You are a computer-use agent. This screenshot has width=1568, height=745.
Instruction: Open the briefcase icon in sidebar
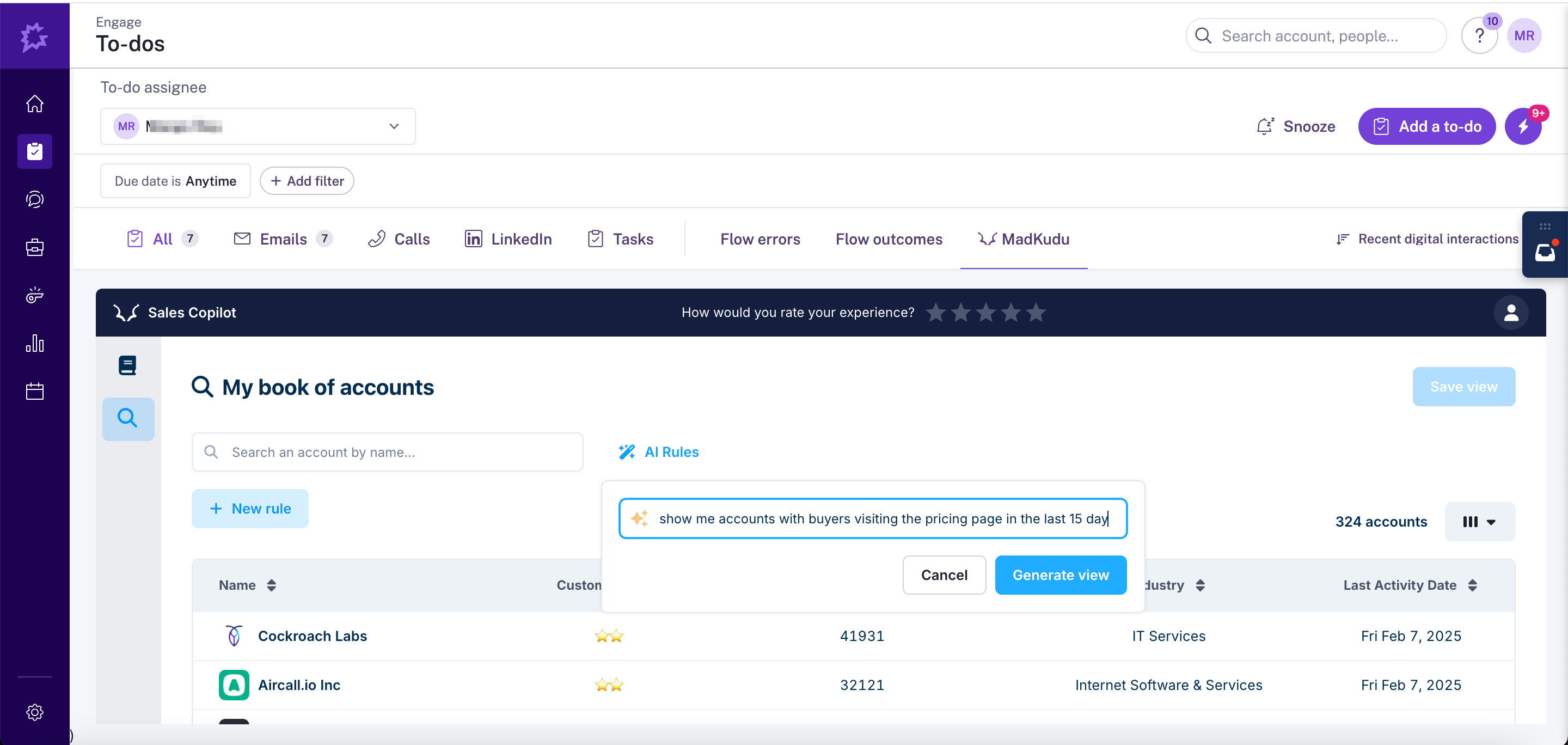[x=35, y=247]
